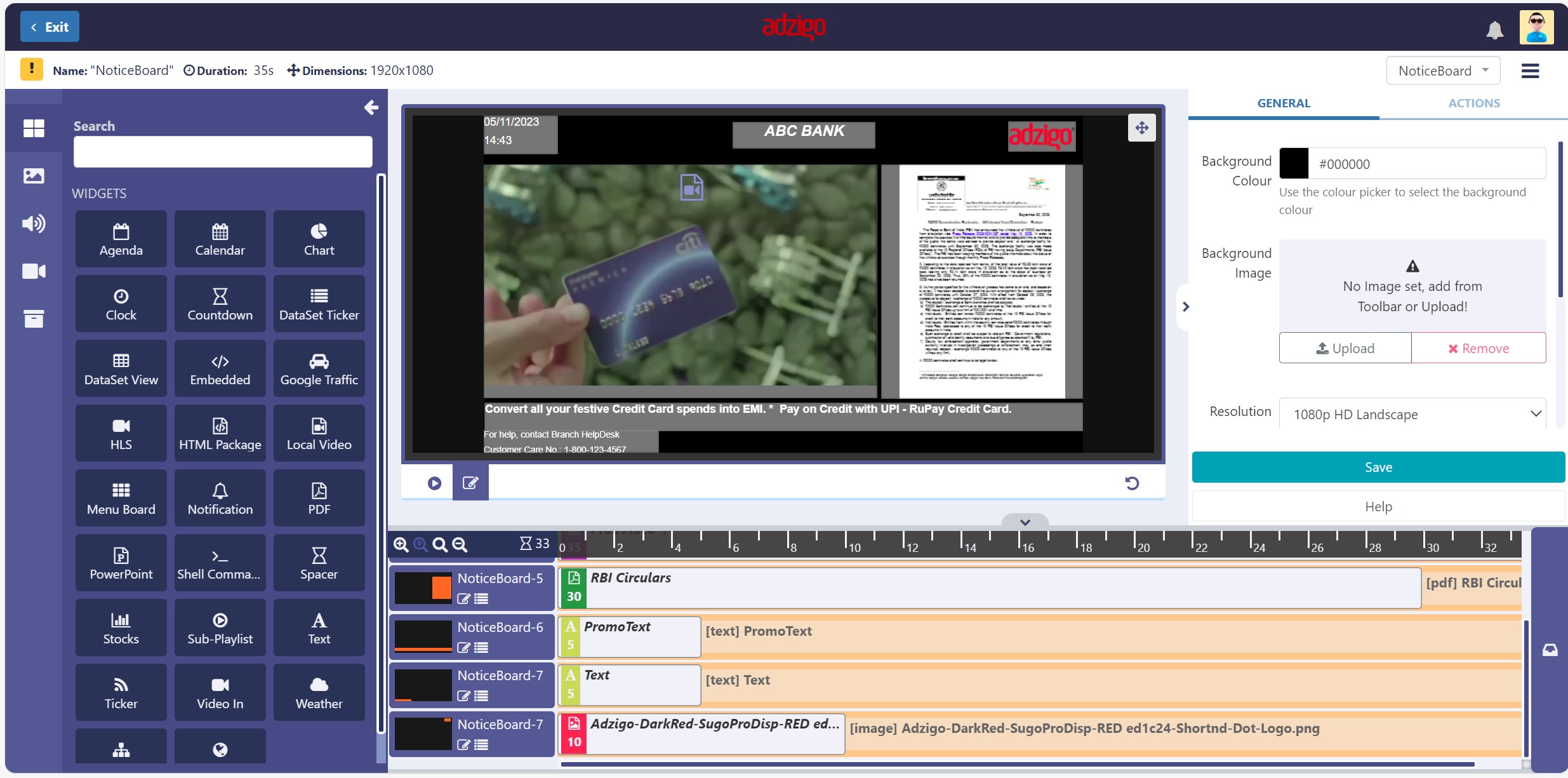Screen dimensions: 1568x778
Task: Click the undo/reset arrow below the preview
Action: [x=1132, y=483]
